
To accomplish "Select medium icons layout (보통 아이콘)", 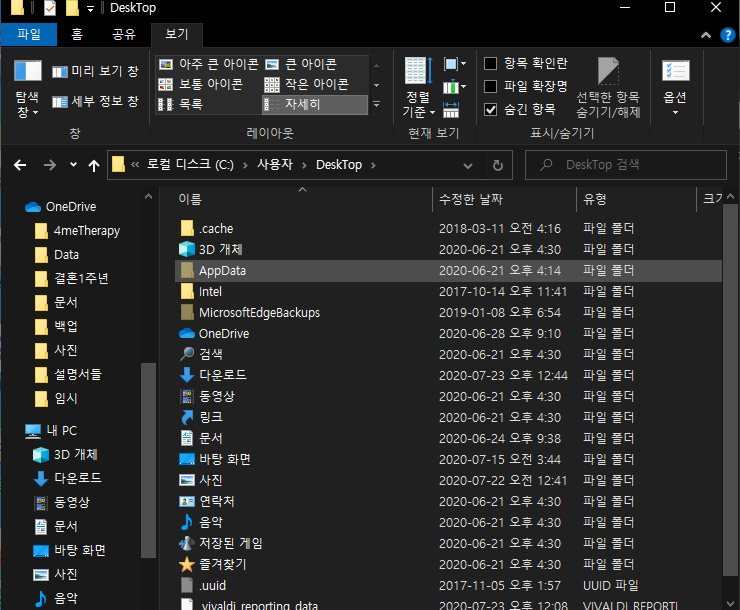I will click(x=201, y=84).
